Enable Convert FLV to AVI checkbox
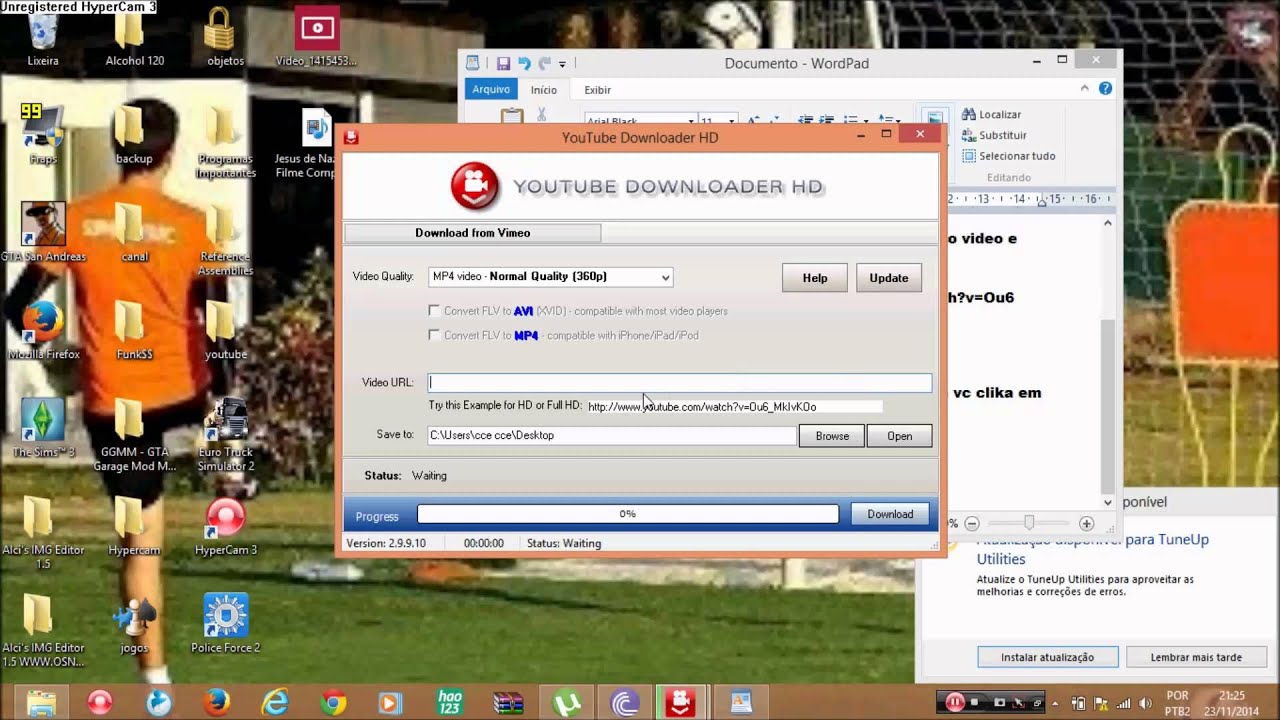Image resolution: width=1280 pixels, height=720 pixels. (x=434, y=311)
